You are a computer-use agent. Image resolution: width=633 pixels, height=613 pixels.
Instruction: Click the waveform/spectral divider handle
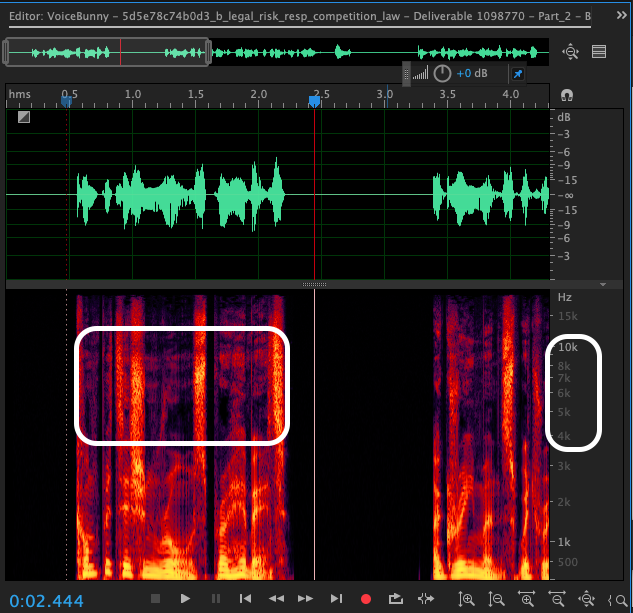314,284
